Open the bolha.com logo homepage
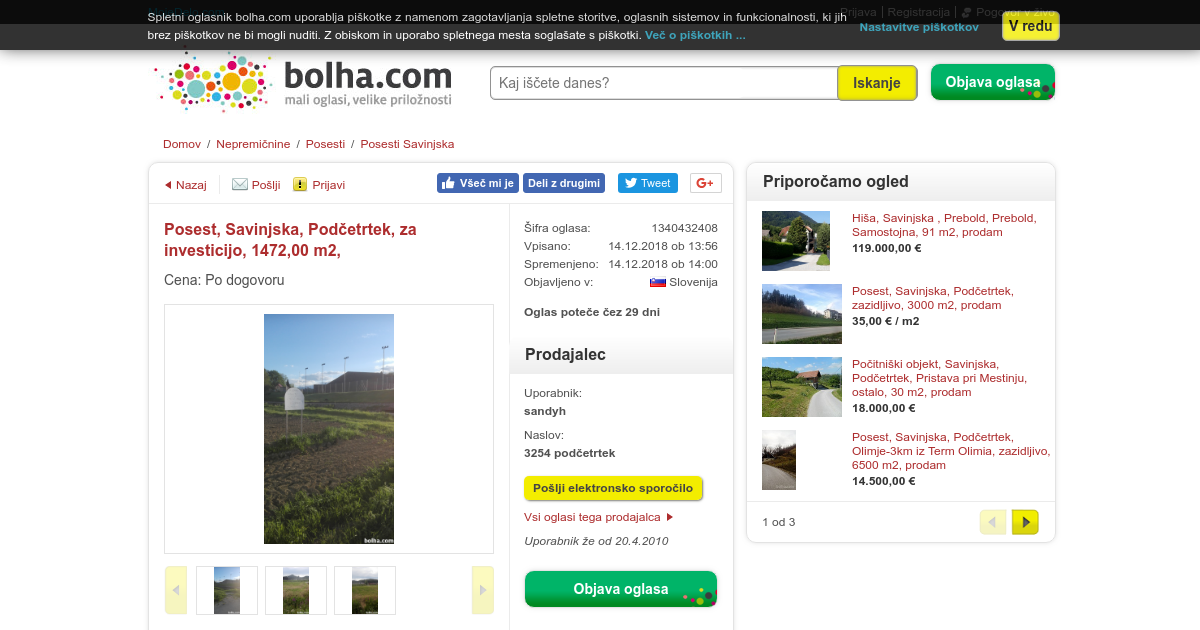1200x630 pixels. click(304, 82)
